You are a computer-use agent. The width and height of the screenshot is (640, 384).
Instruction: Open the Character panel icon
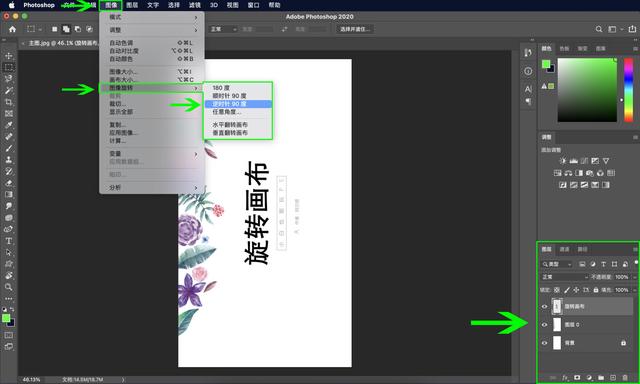[528, 89]
